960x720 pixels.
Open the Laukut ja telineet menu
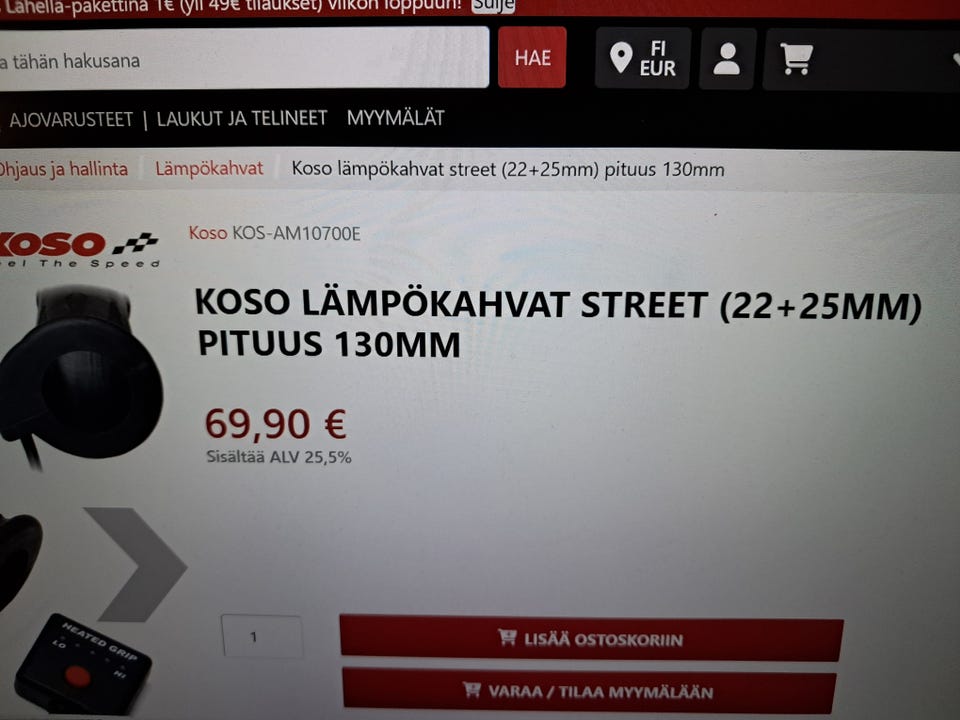(242, 118)
